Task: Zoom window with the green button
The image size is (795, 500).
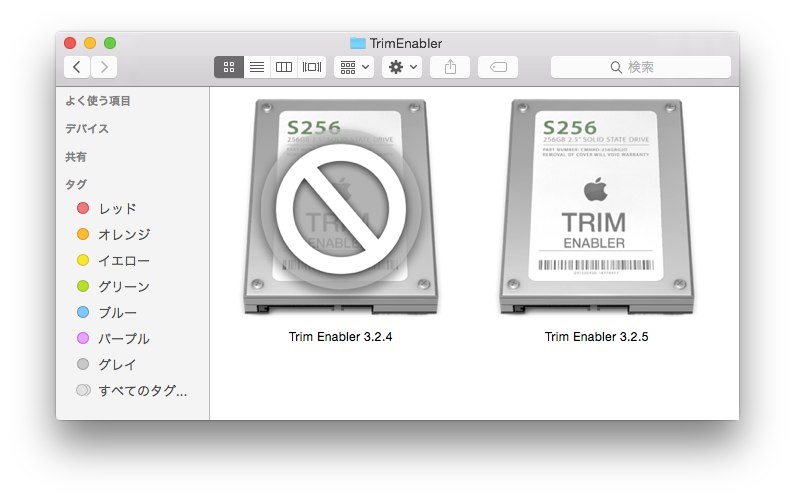Action: pyautogui.click(x=110, y=43)
